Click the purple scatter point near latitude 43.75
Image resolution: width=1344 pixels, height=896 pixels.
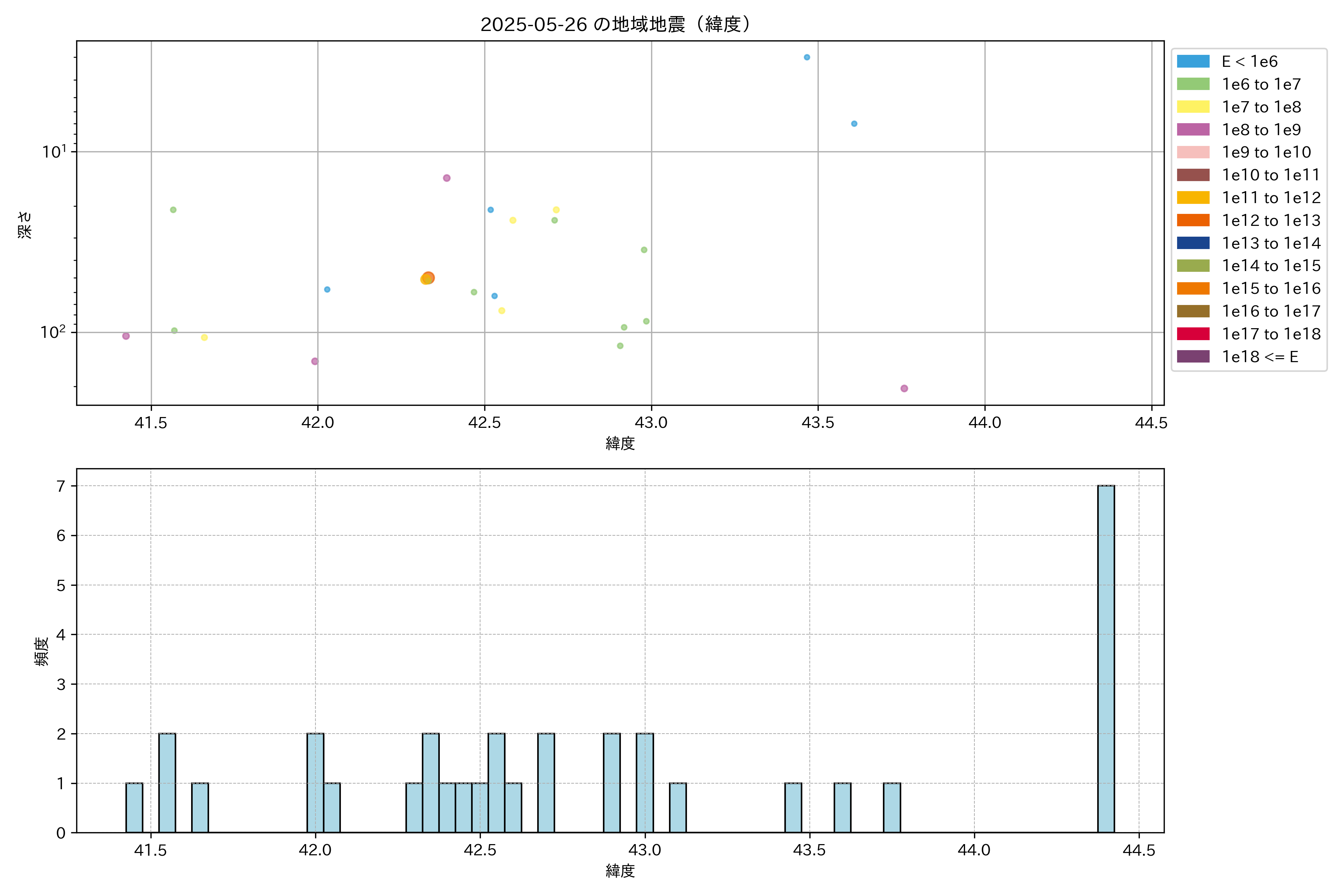[x=904, y=389]
